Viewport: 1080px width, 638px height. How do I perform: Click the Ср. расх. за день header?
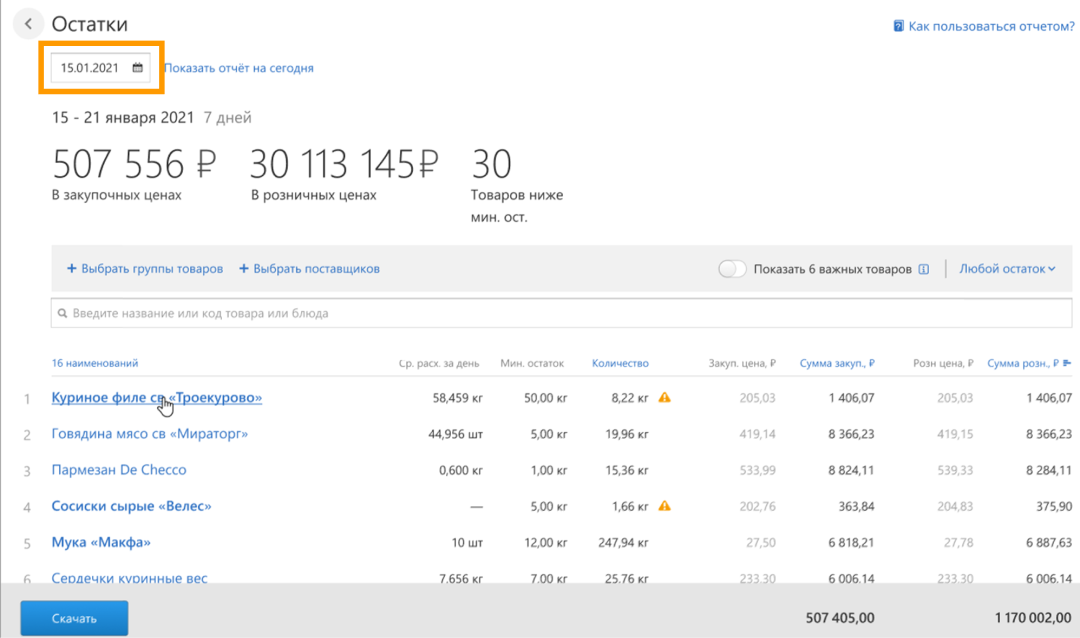[x=439, y=363]
